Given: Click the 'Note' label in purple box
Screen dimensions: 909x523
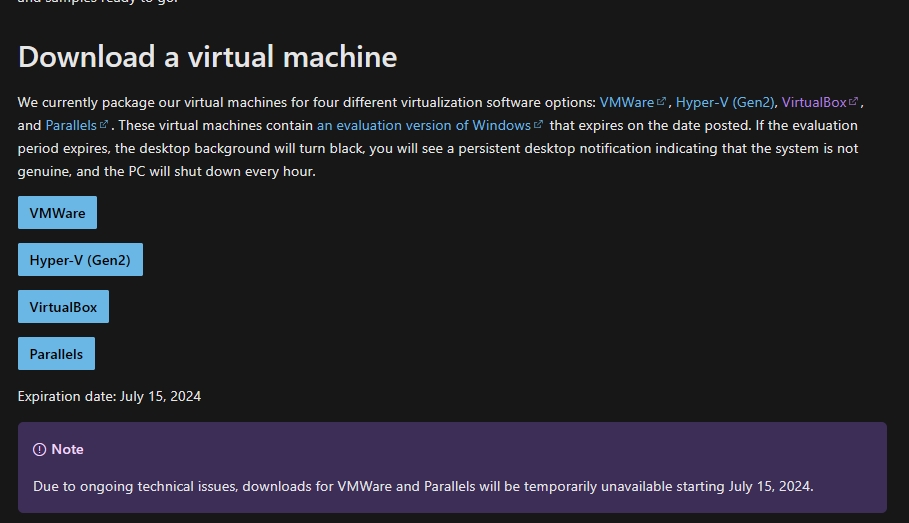Looking at the screenshot, I should click(67, 449).
